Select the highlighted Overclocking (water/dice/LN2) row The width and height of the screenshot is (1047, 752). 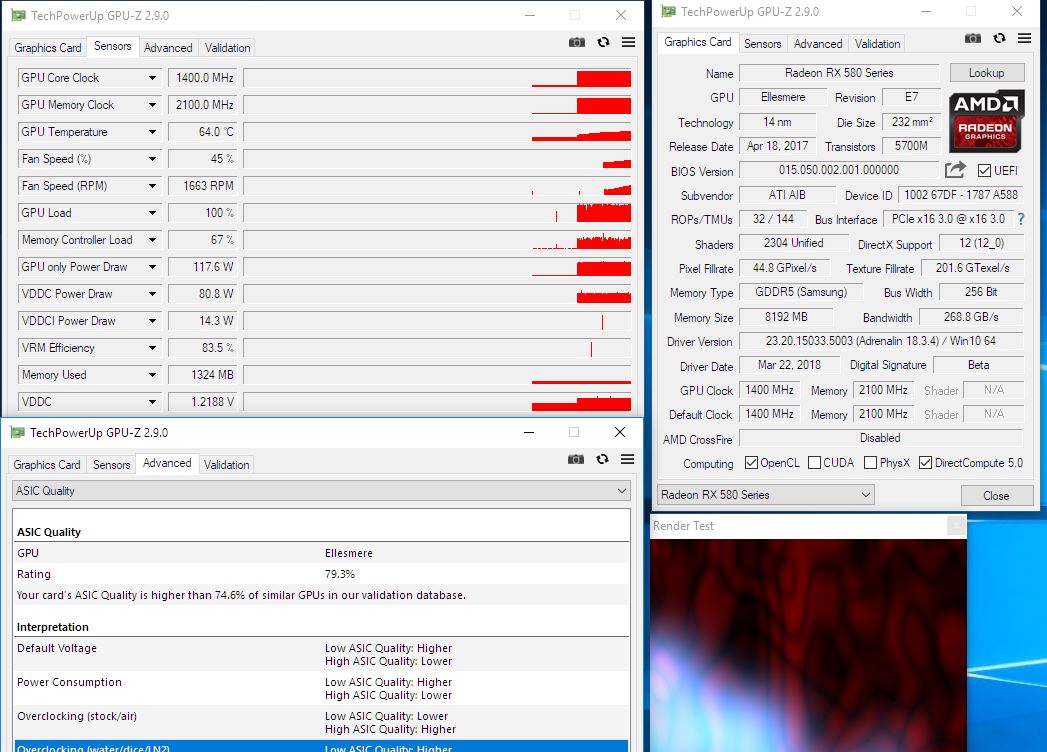[x=321, y=747]
